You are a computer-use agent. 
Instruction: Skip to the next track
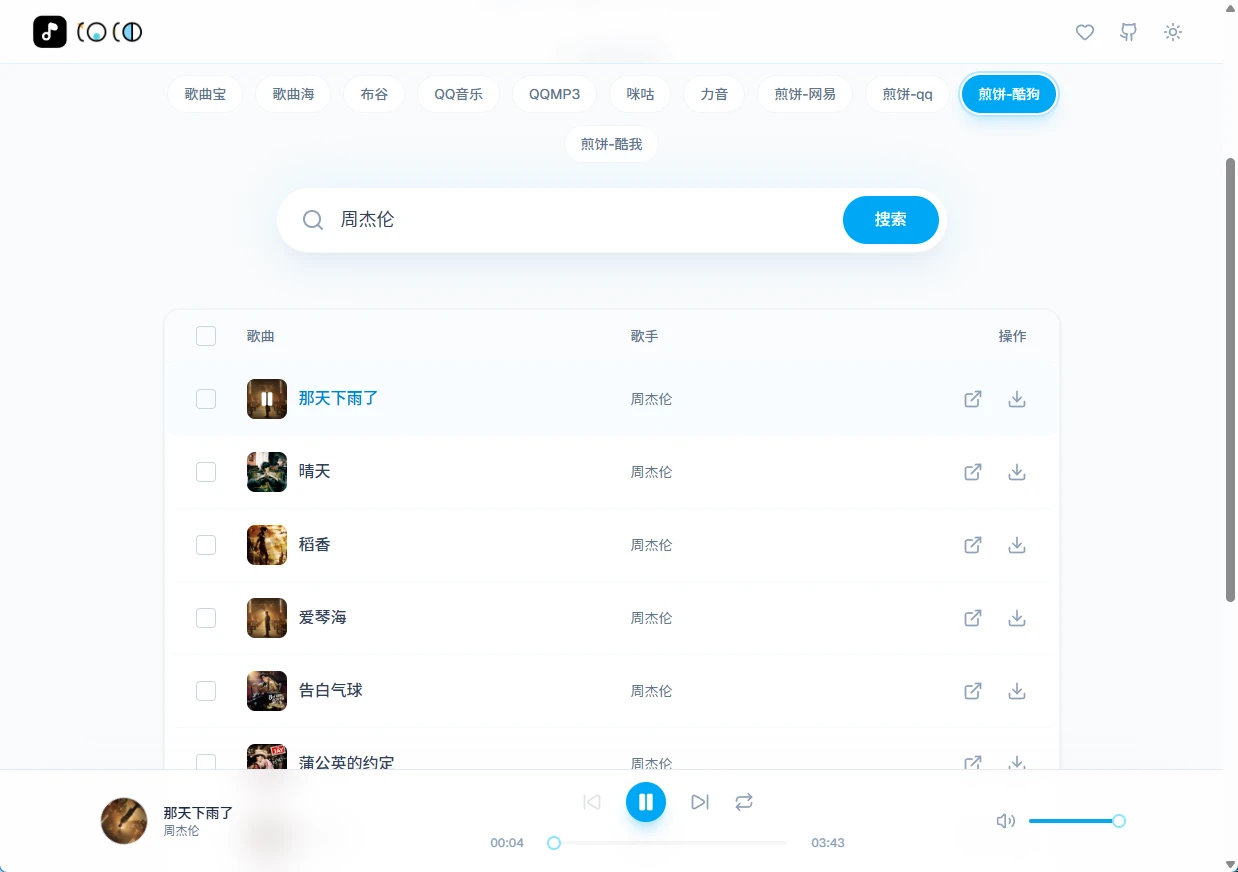click(x=700, y=802)
